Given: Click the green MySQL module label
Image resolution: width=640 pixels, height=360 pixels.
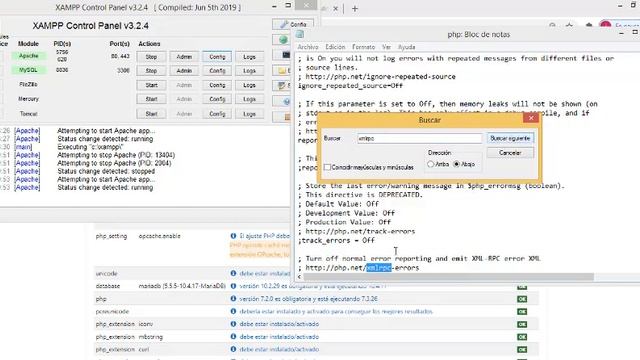Looking at the screenshot, I should pos(29,70).
